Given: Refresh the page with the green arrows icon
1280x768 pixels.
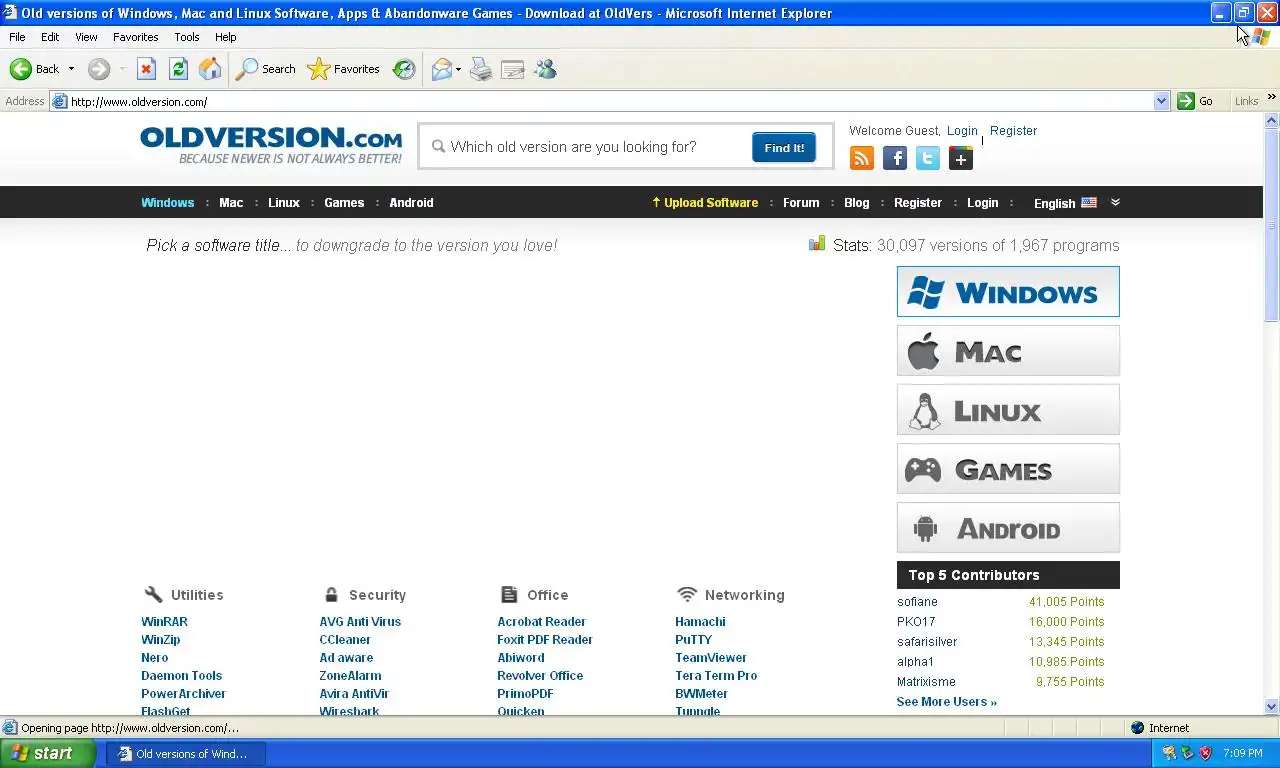Looking at the screenshot, I should pyautogui.click(x=178, y=69).
